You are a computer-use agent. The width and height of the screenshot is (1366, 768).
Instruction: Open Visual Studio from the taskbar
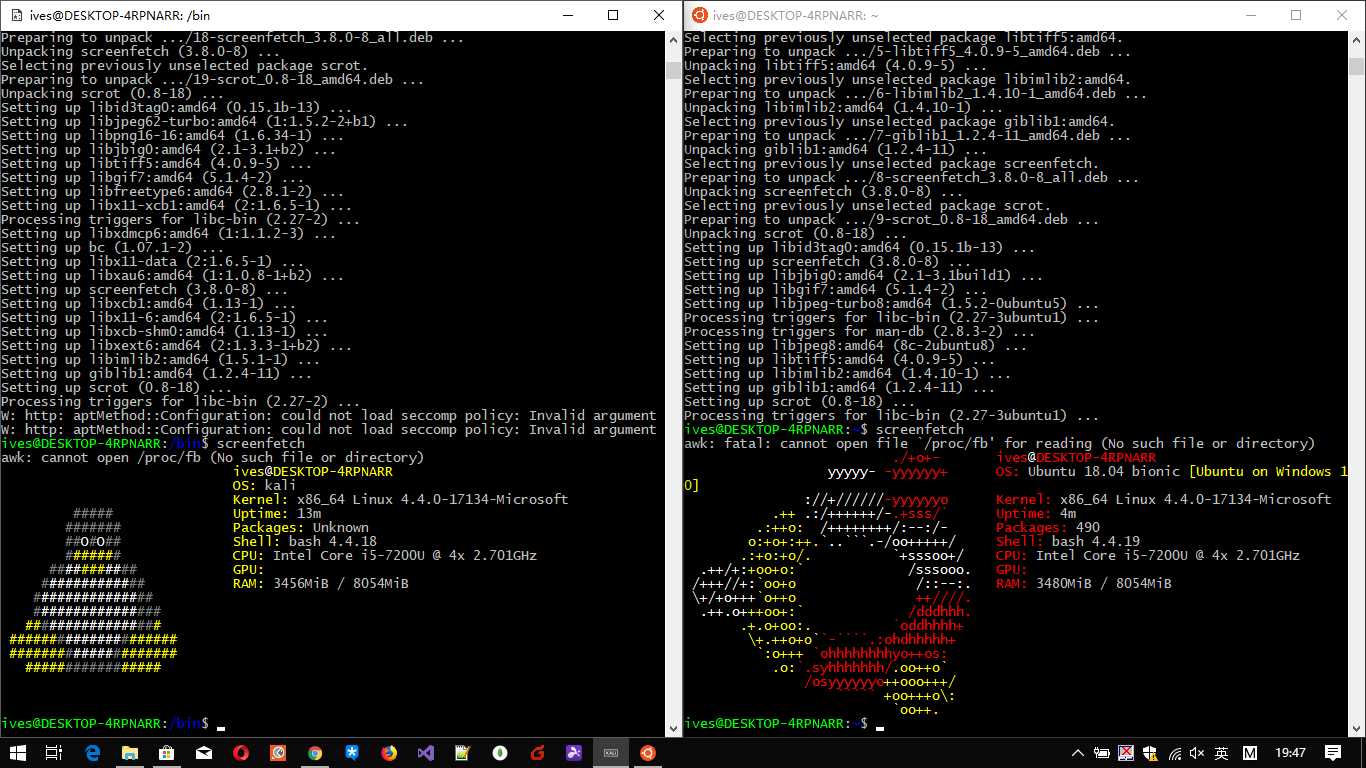coord(426,752)
